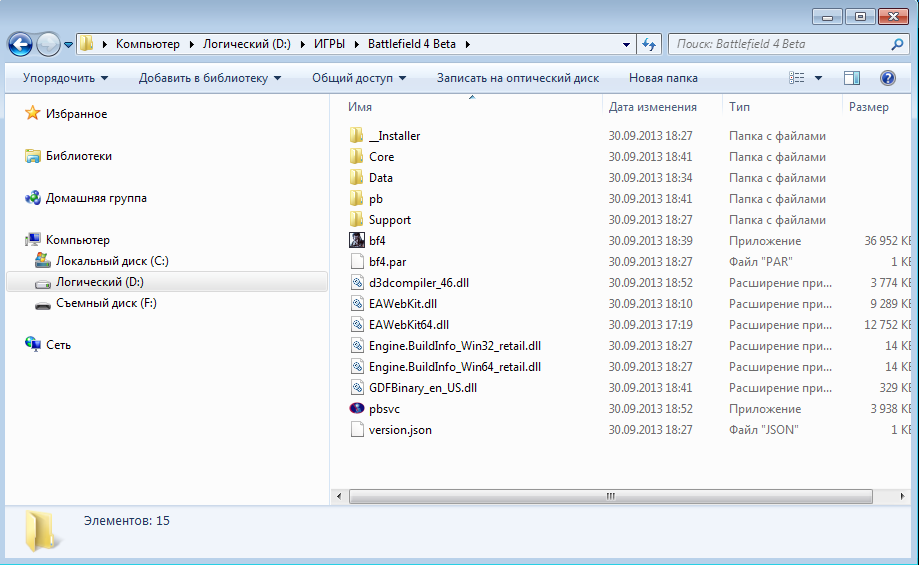The width and height of the screenshot is (919, 565).
Task: Click the horizontal scrollbar right arrow
Action: pos(902,496)
